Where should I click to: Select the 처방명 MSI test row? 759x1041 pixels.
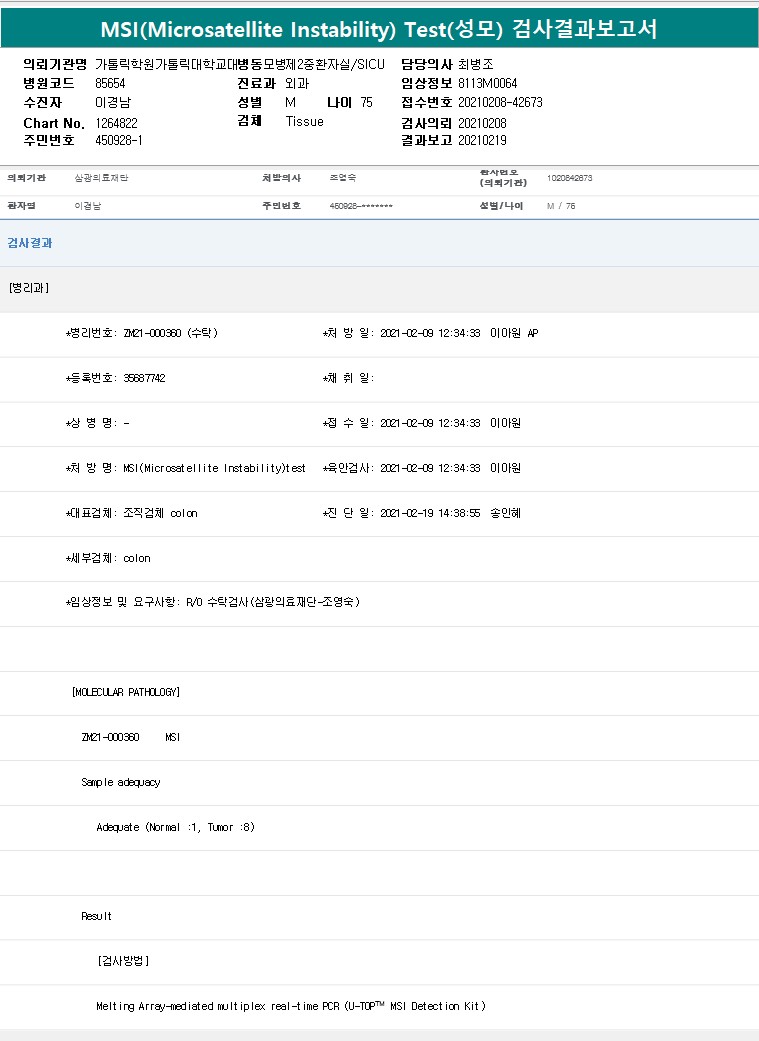coord(185,468)
